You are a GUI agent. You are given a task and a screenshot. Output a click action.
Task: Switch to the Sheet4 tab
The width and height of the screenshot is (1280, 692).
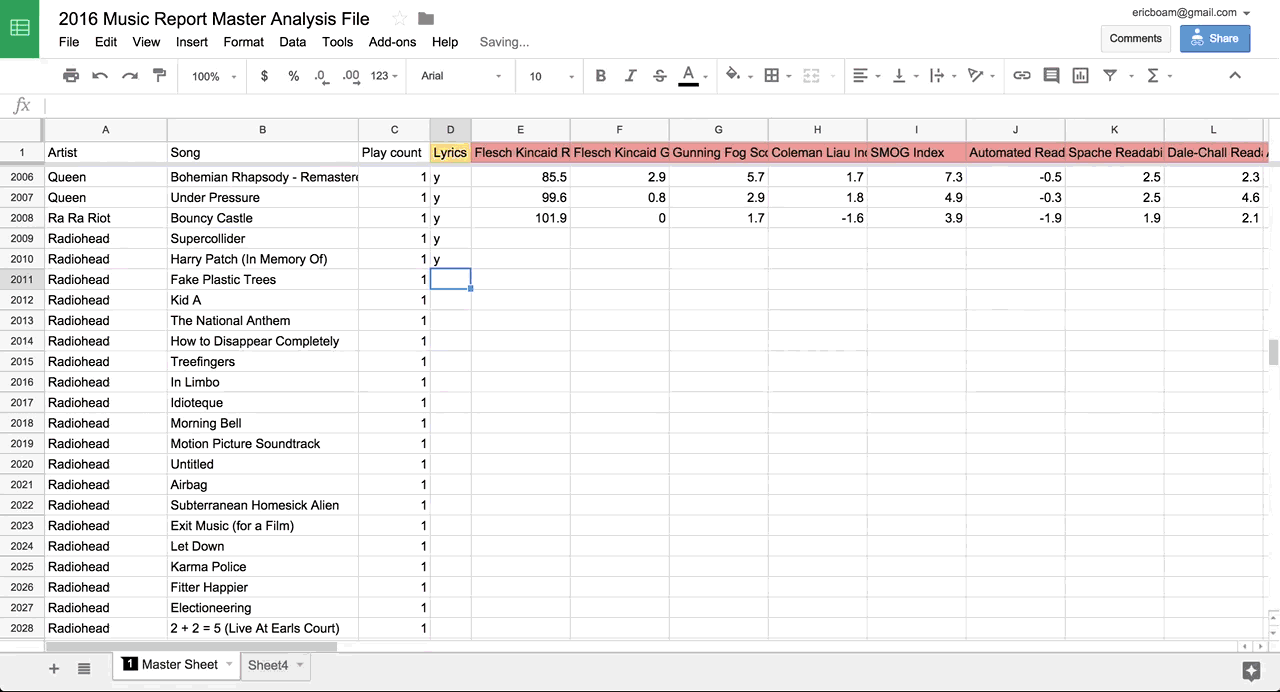click(x=268, y=665)
